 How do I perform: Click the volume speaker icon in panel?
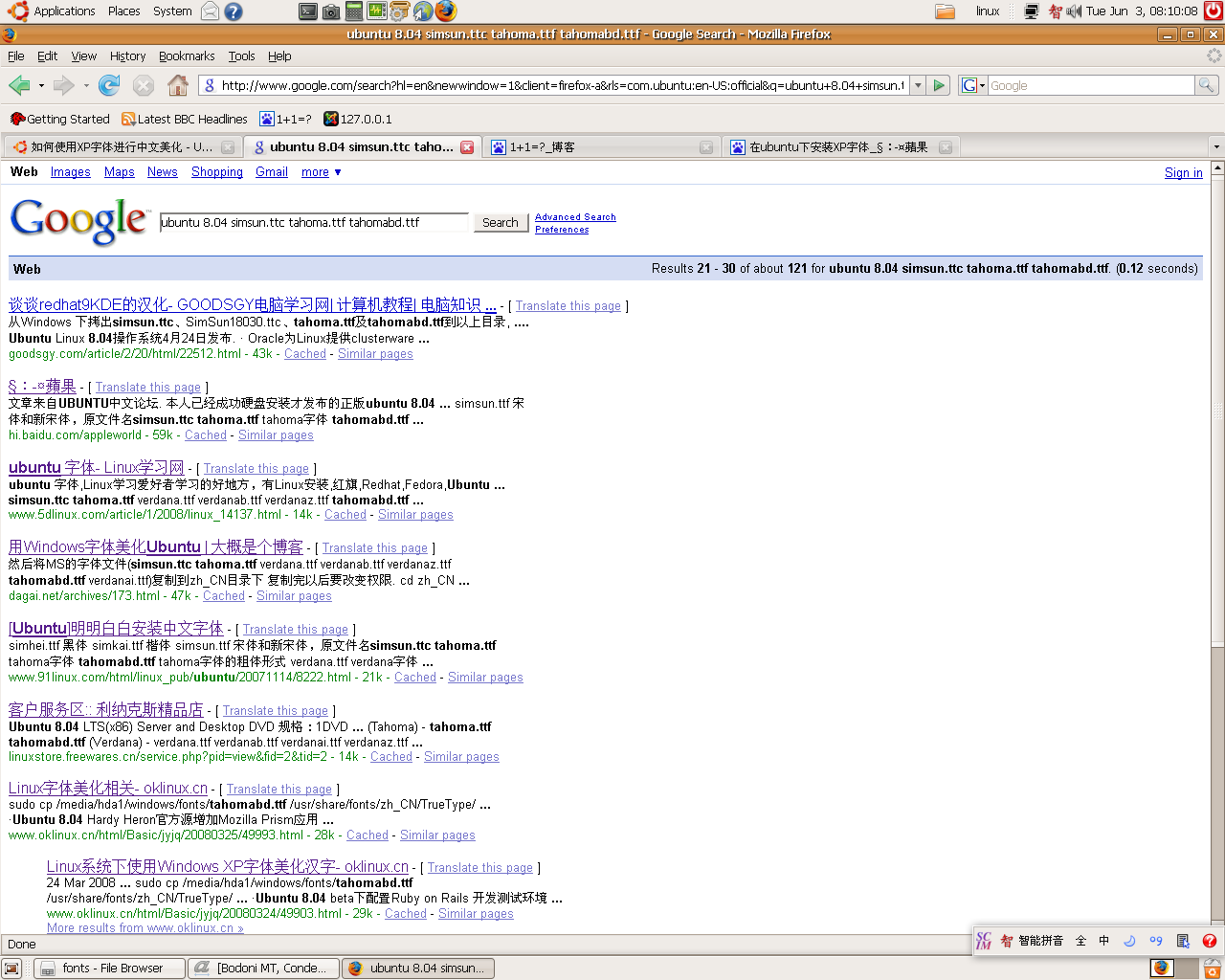(x=1074, y=11)
